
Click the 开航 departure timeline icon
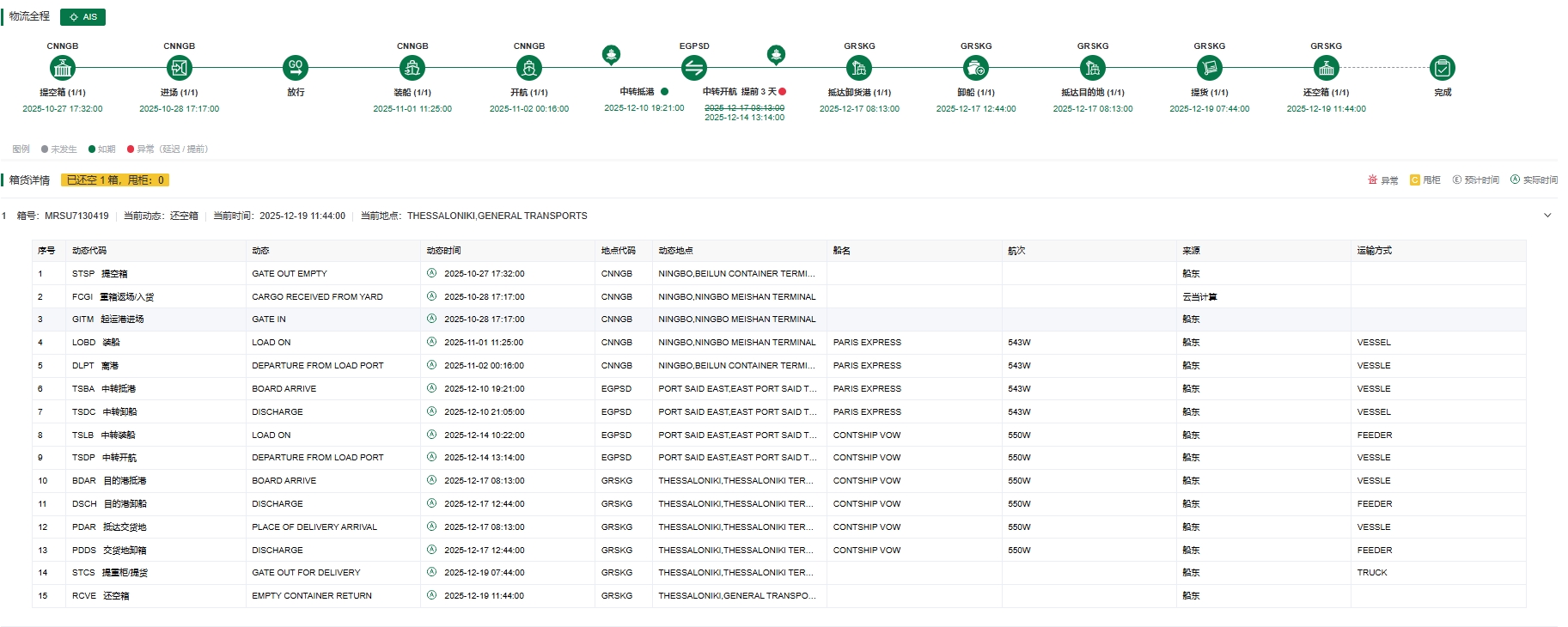point(529,67)
